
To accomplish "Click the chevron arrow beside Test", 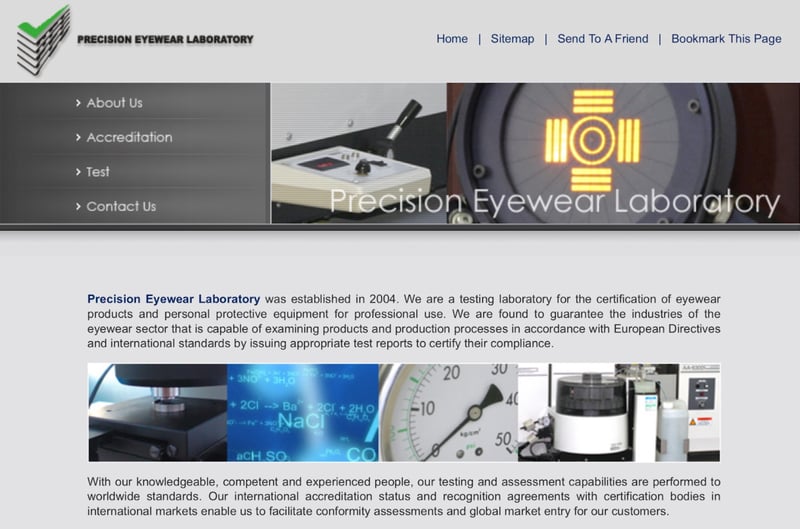I will [78, 172].
